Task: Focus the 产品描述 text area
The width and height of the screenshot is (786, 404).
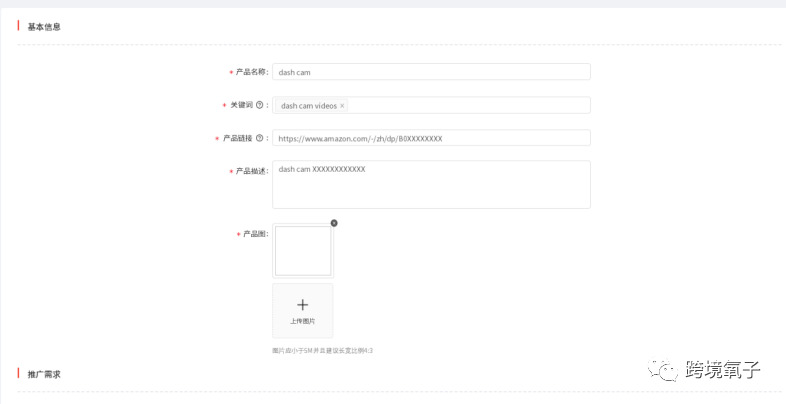Action: (431, 184)
